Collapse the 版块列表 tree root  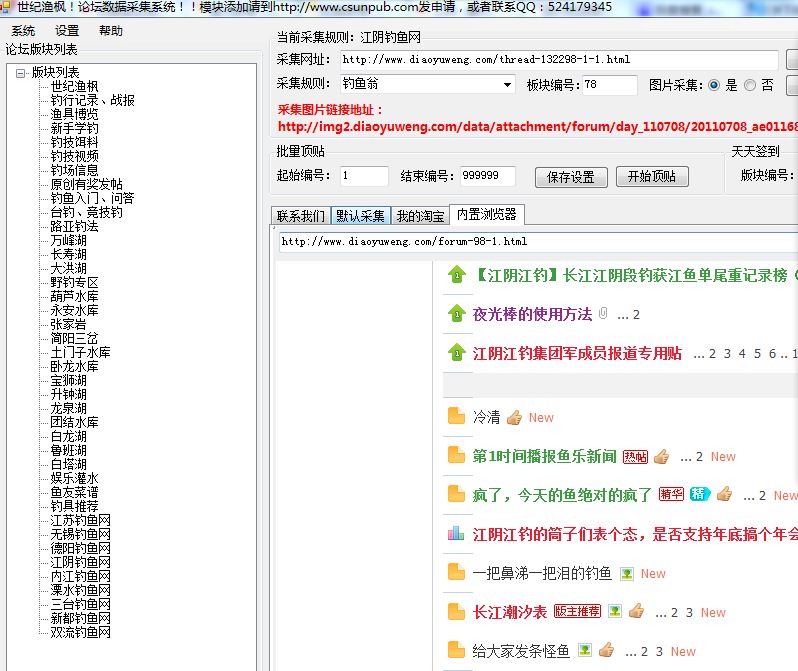tap(20, 73)
